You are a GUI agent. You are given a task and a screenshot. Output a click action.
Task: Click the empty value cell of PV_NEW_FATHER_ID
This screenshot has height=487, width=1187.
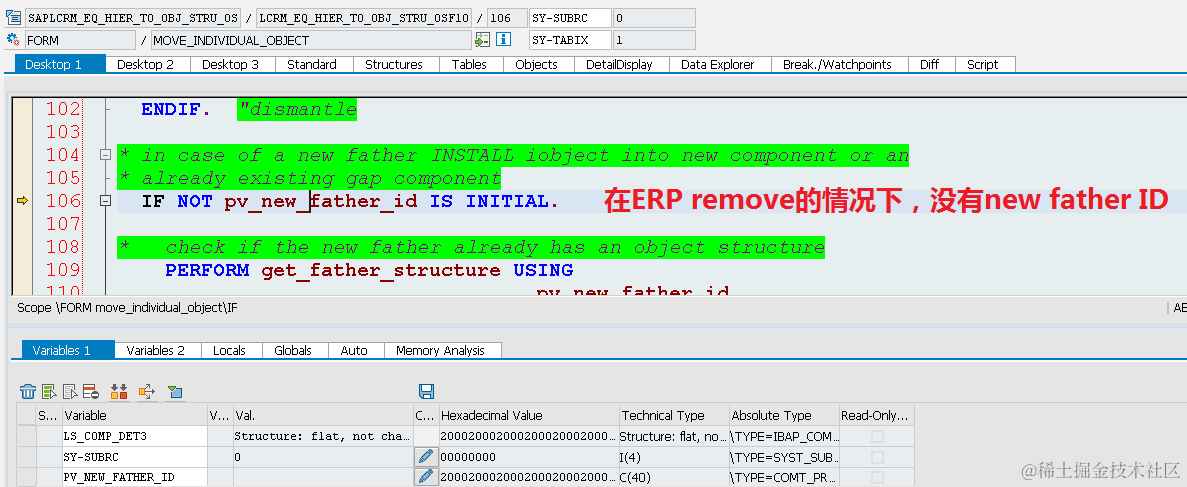pos(322,477)
